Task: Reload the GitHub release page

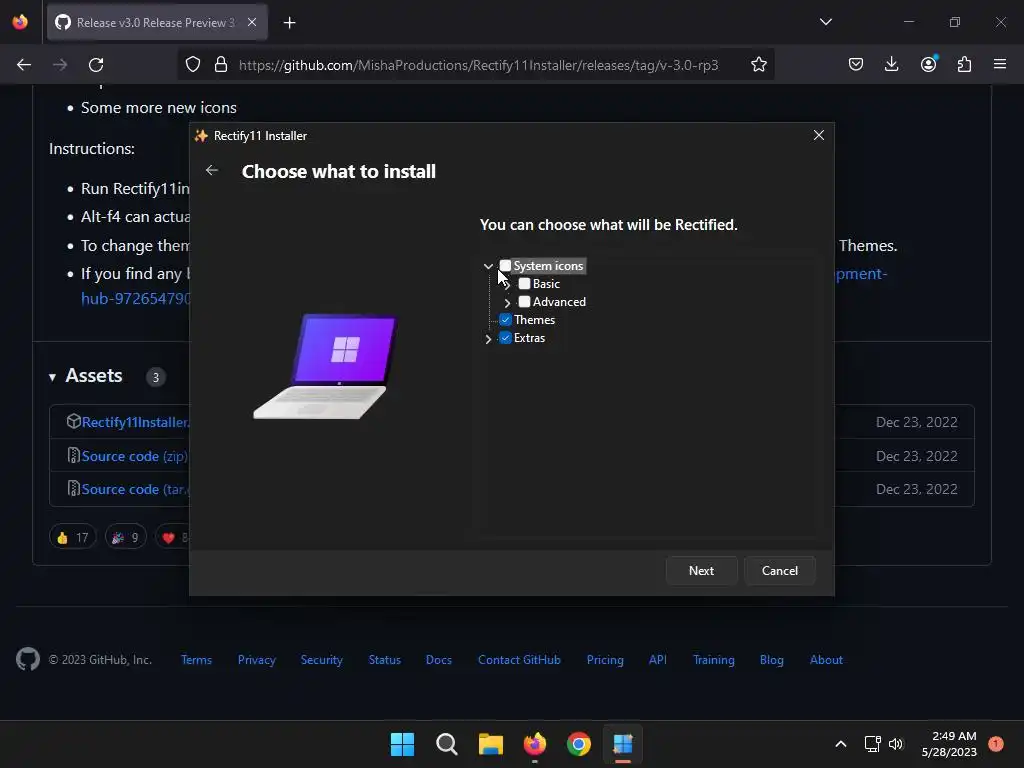Action: 96,65
